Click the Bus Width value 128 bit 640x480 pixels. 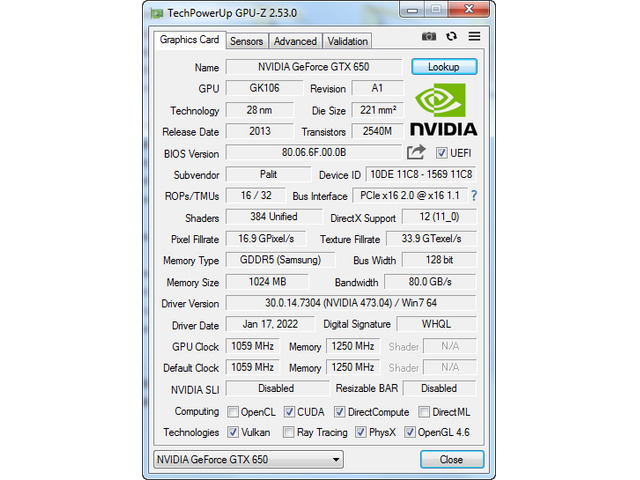[439, 260]
